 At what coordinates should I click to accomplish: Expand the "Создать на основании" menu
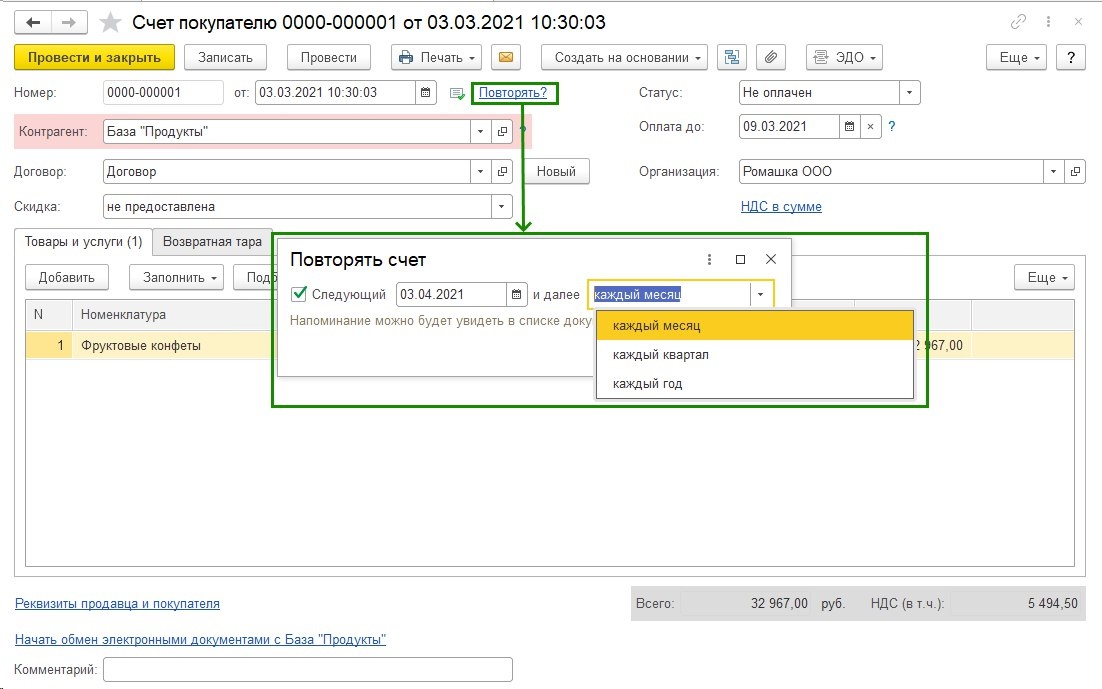(x=624, y=58)
